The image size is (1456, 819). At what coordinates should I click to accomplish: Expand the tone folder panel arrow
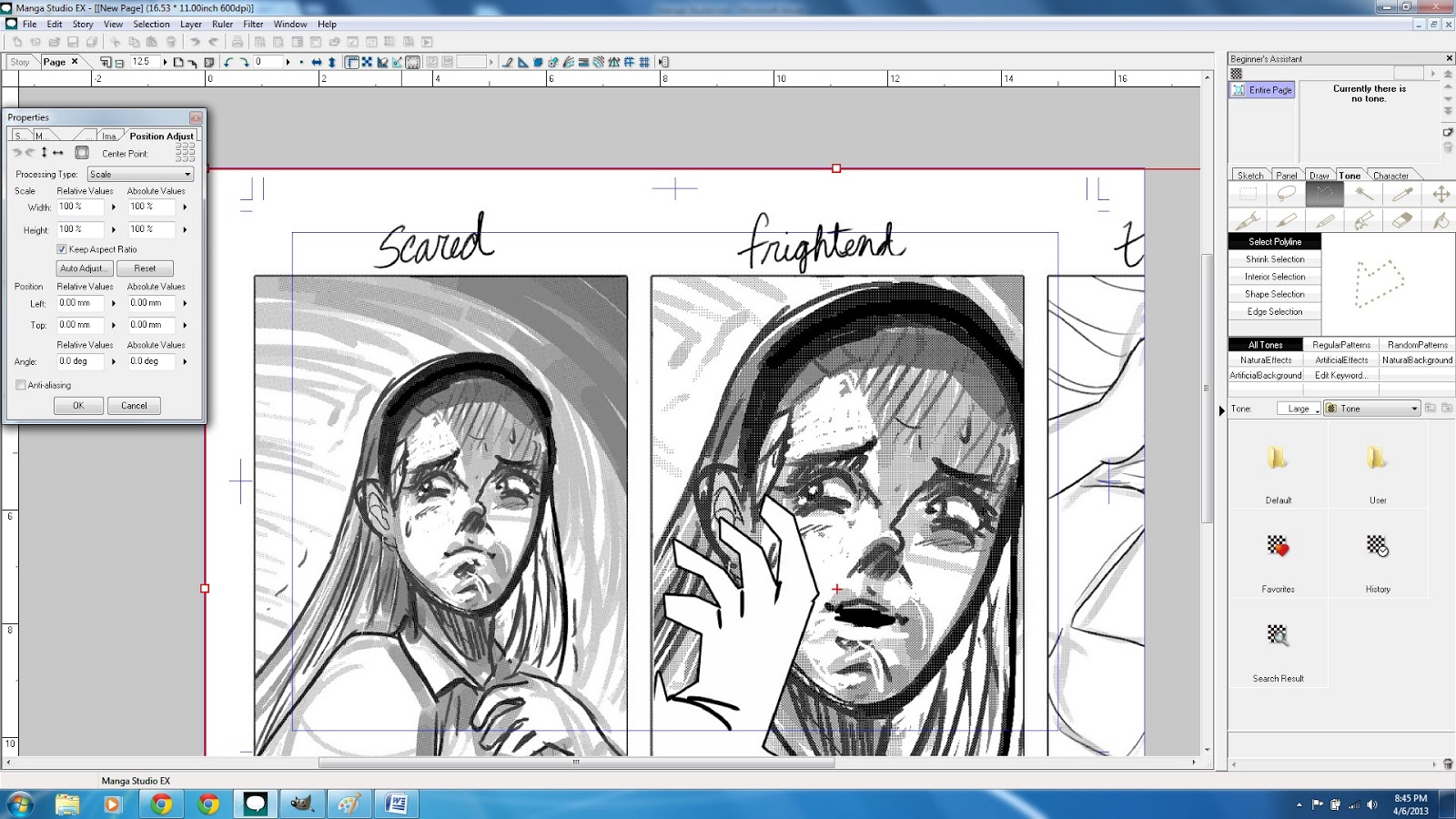point(1222,410)
